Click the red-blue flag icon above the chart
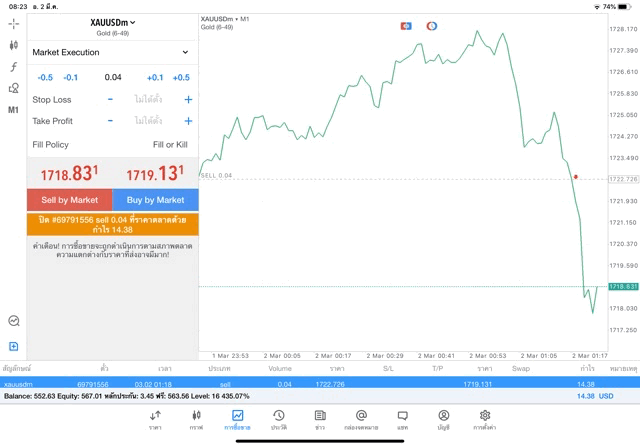This screenshot has width=640, height=447. [406, 26]
